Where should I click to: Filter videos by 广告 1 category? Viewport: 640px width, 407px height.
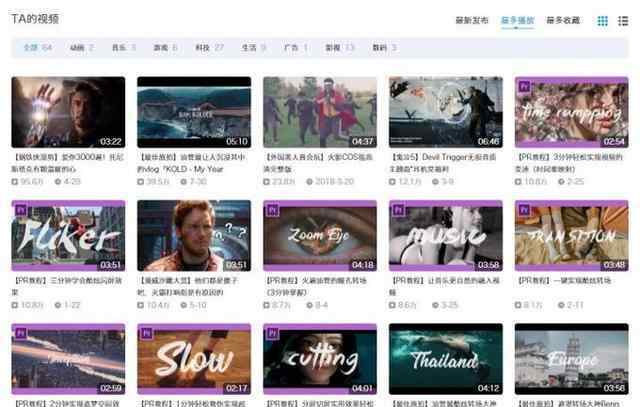(296, 47)
